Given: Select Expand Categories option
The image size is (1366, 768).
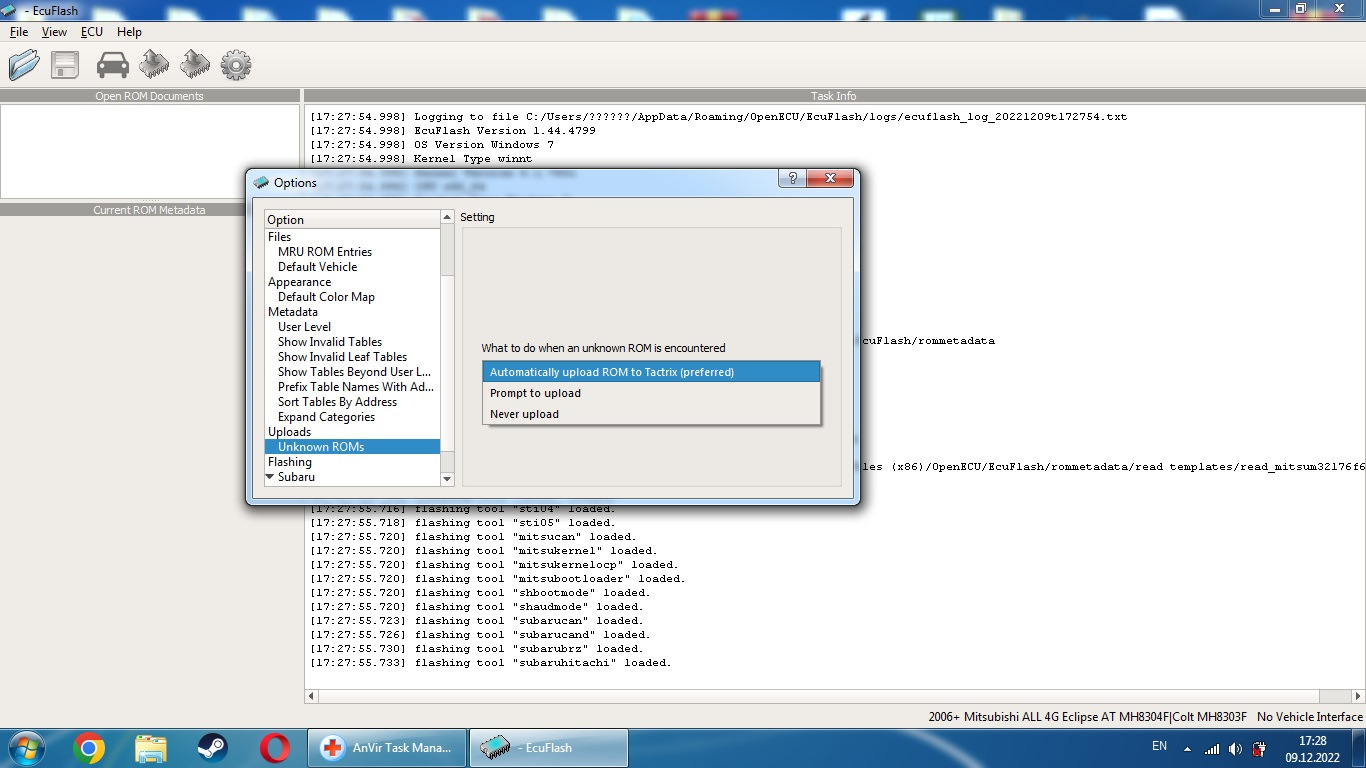Looking at the screenshot, I should [x=326, y=417].
